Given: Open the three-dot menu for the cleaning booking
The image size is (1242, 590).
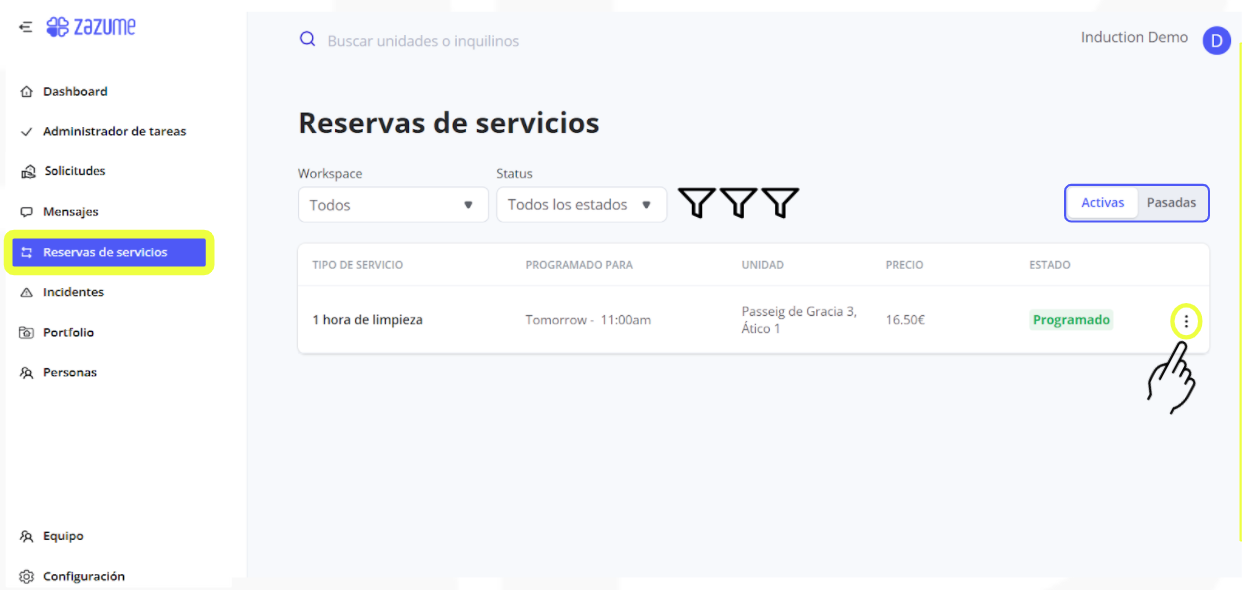Looking at the screenshot, I should click(1186, 321).
